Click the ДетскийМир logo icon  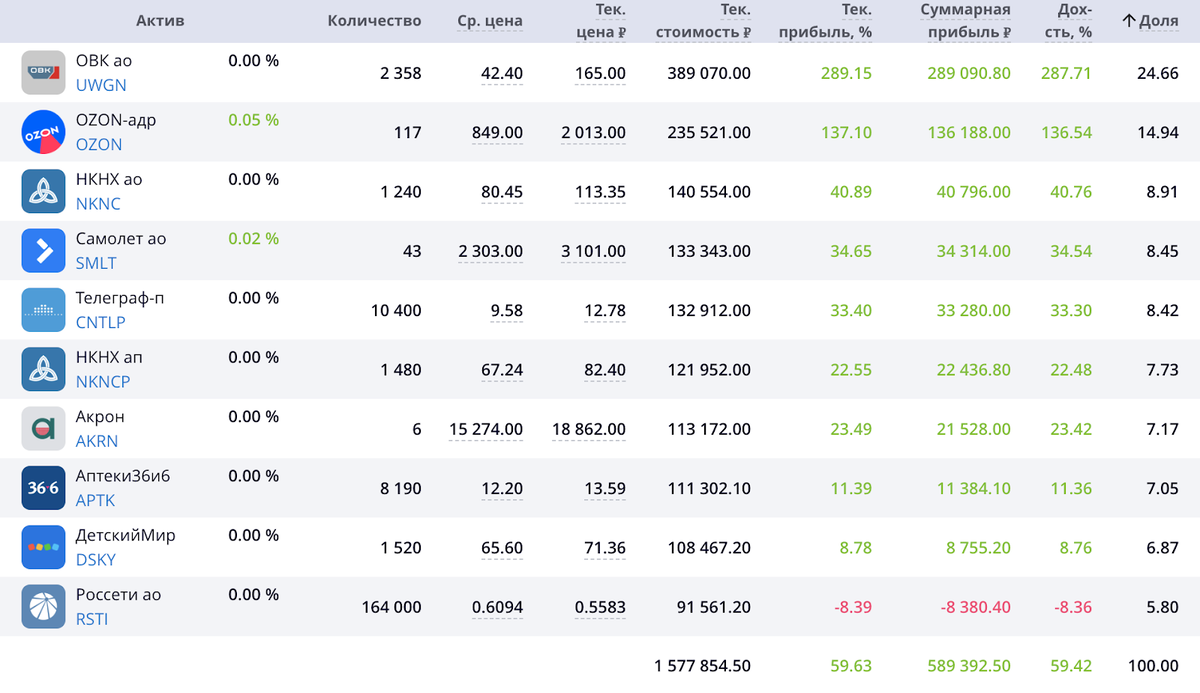pyautogui.click(x=43, y=547)
